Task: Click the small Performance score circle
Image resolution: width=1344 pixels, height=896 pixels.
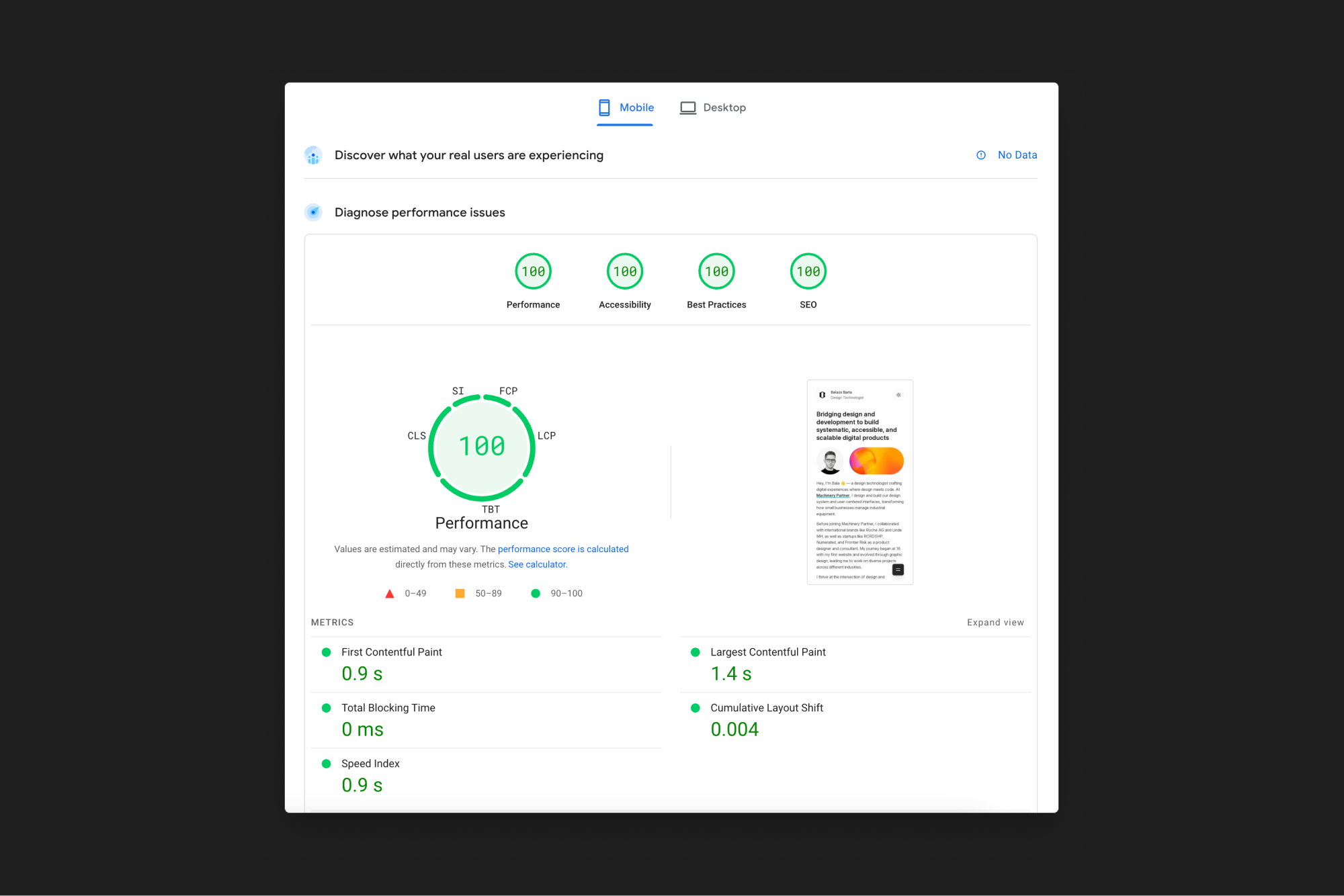Action: point(533,271)
